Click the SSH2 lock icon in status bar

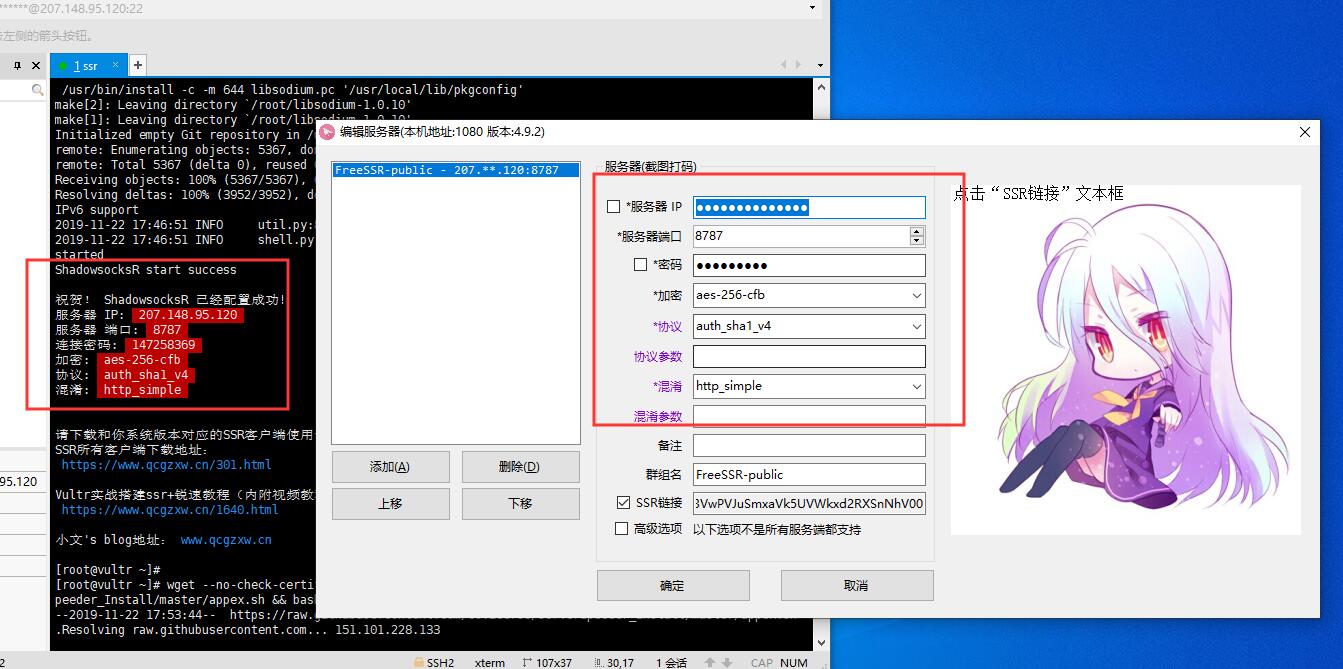[x=419, y=662]
